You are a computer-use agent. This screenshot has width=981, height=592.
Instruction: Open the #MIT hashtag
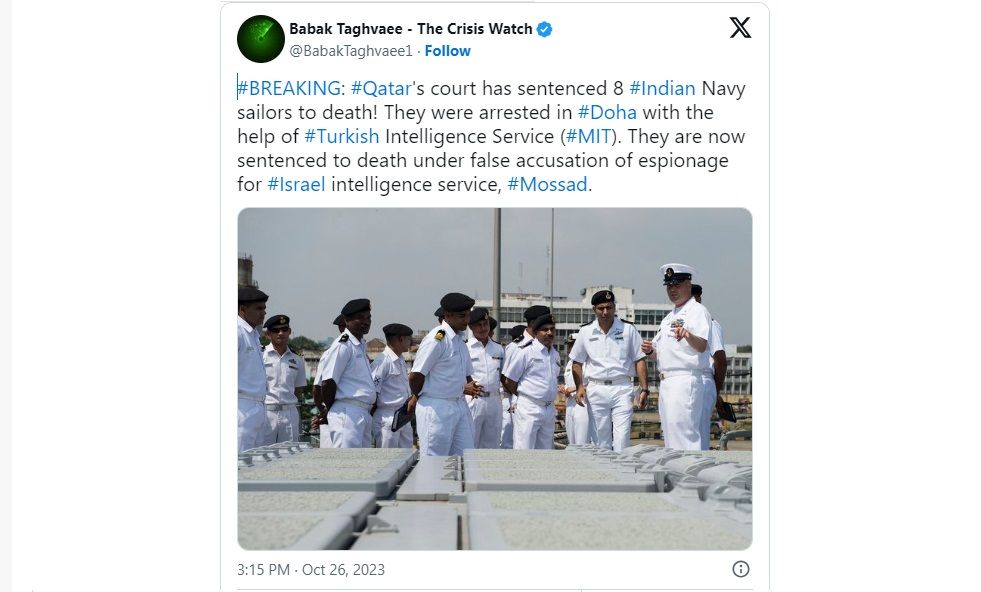pos(588,136)
